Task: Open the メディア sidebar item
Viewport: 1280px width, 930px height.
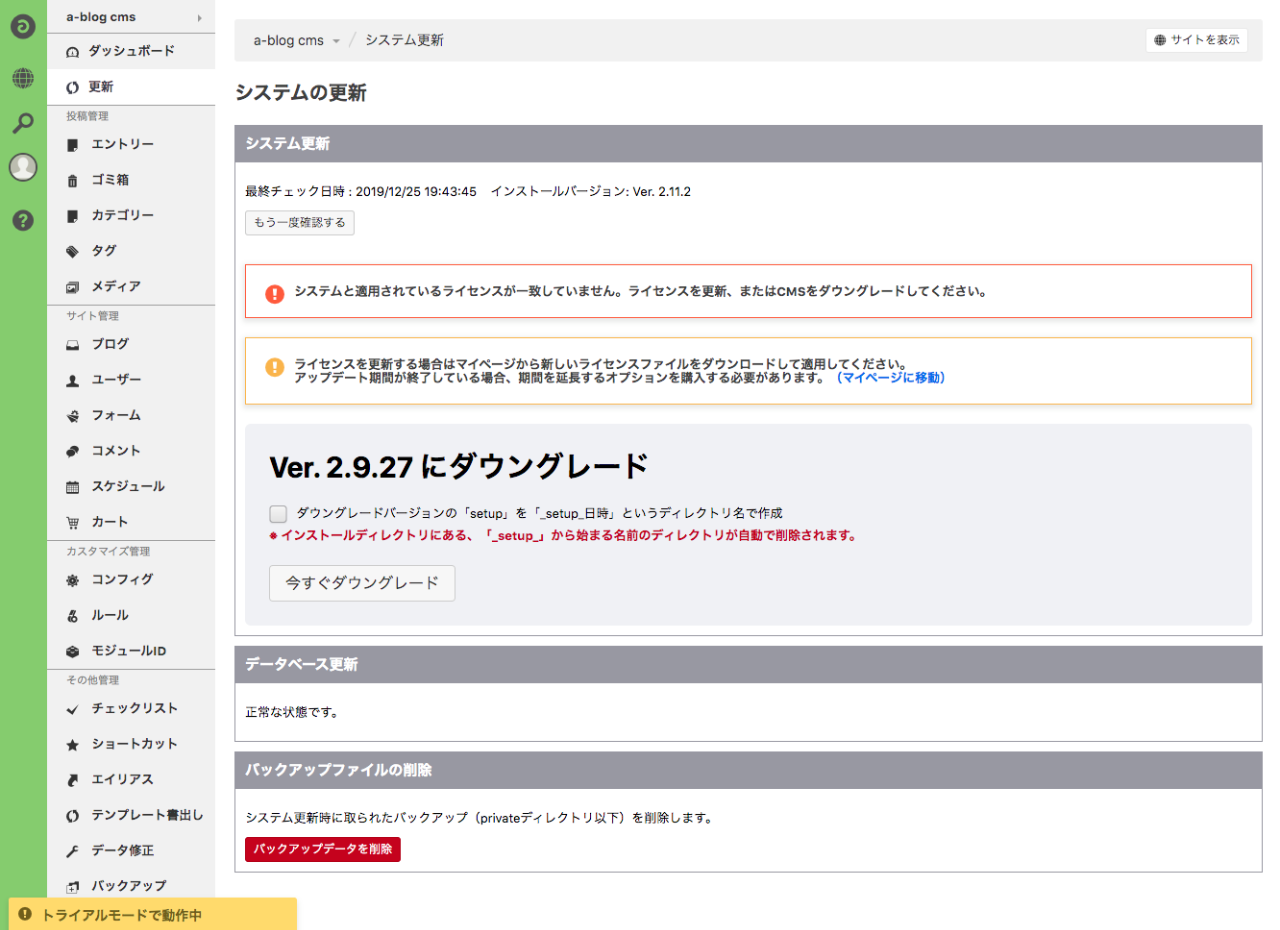Action: click(x=115, y=286)
